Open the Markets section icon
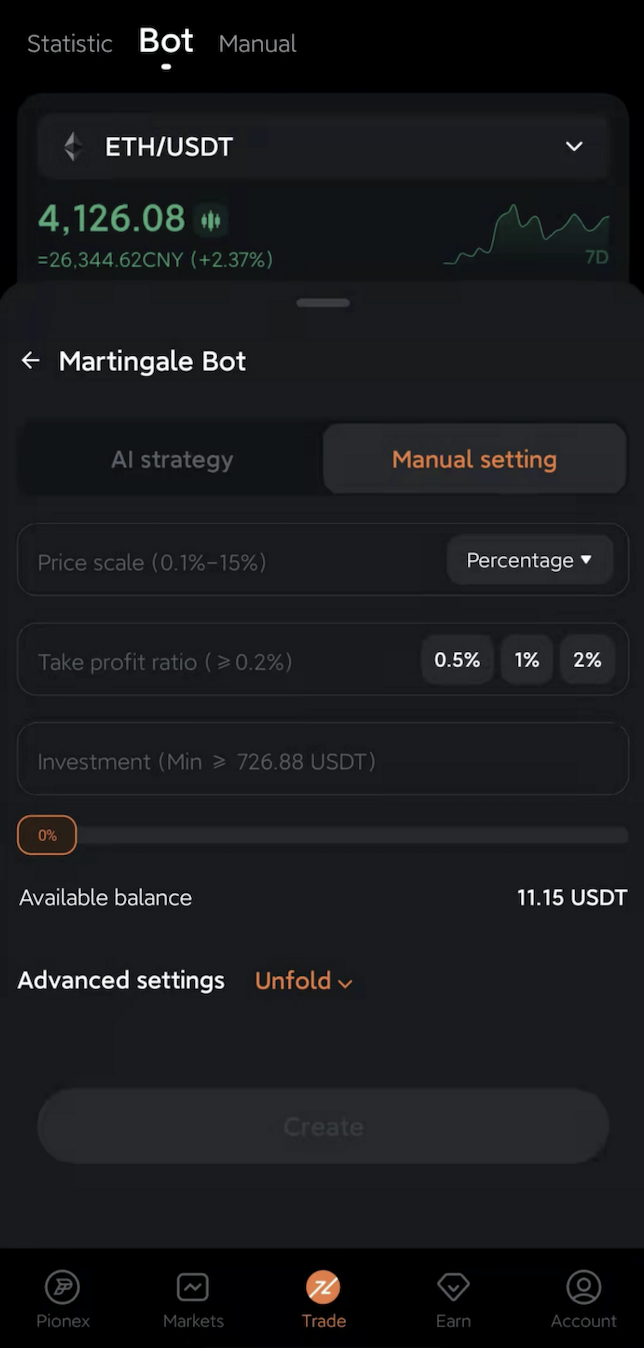 coord(193,1287)
